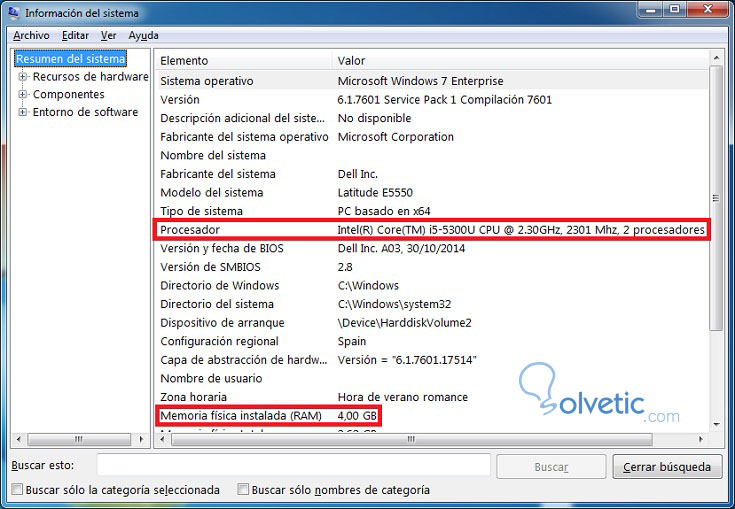The width and height of the screenshot is (735, 509).
Task: Click the Valor column header
Action: click(520, 60)
